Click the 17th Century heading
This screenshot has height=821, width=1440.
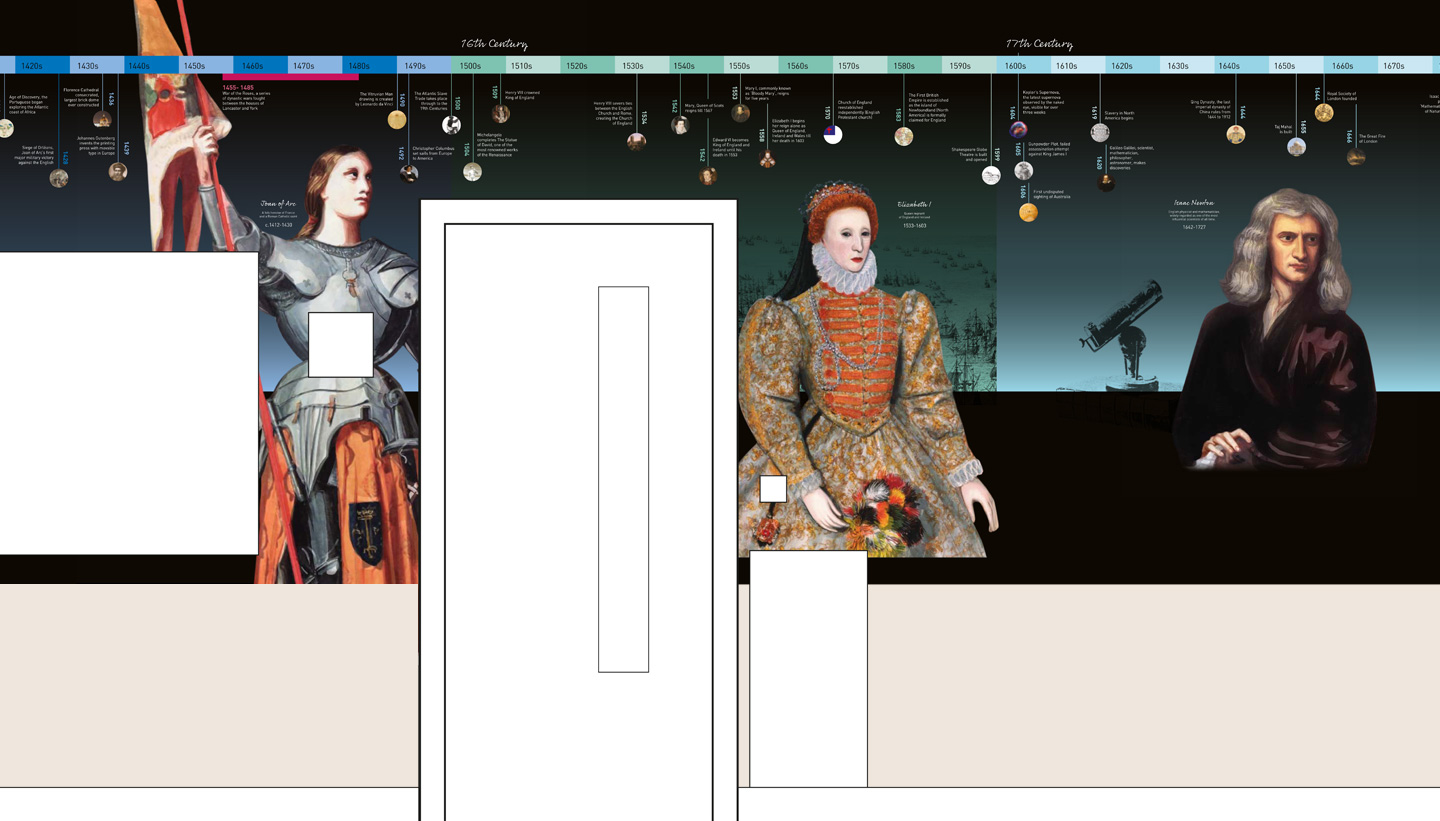tap(1039, 44)
